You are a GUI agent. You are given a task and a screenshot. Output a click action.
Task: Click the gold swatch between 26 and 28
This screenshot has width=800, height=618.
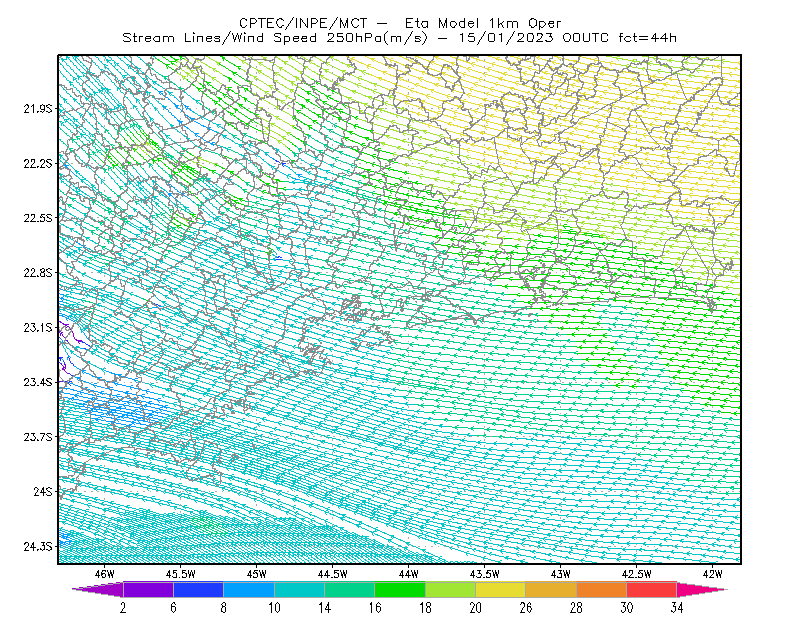(x=551, y=589)
